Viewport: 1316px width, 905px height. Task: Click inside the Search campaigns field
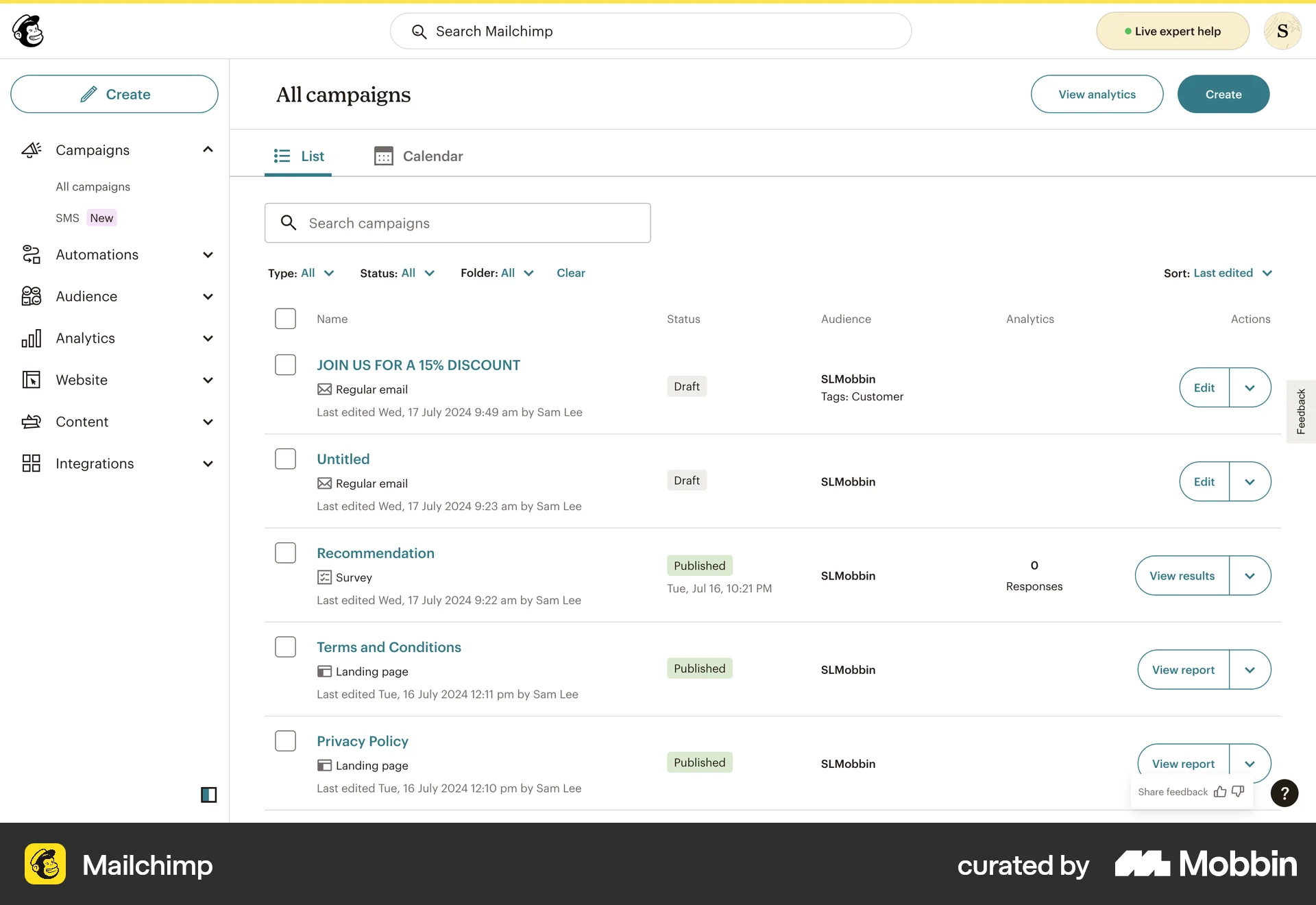click(457, 223)
